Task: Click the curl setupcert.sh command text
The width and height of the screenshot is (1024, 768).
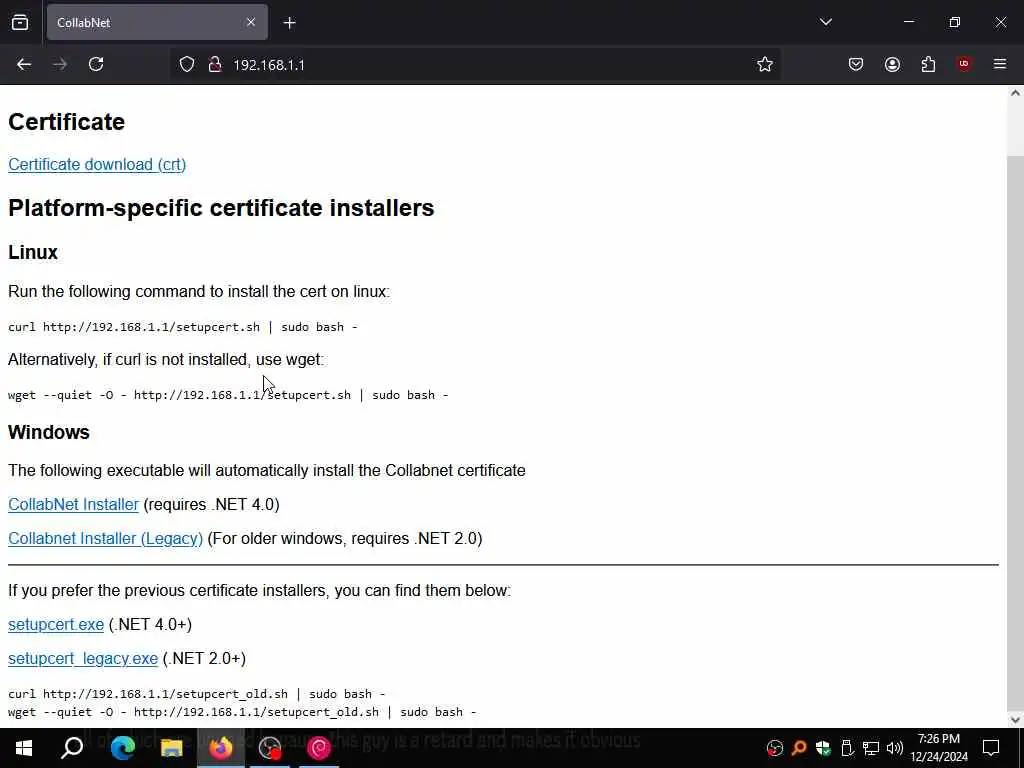Action: pyautogui.click(x=183, y=327)
